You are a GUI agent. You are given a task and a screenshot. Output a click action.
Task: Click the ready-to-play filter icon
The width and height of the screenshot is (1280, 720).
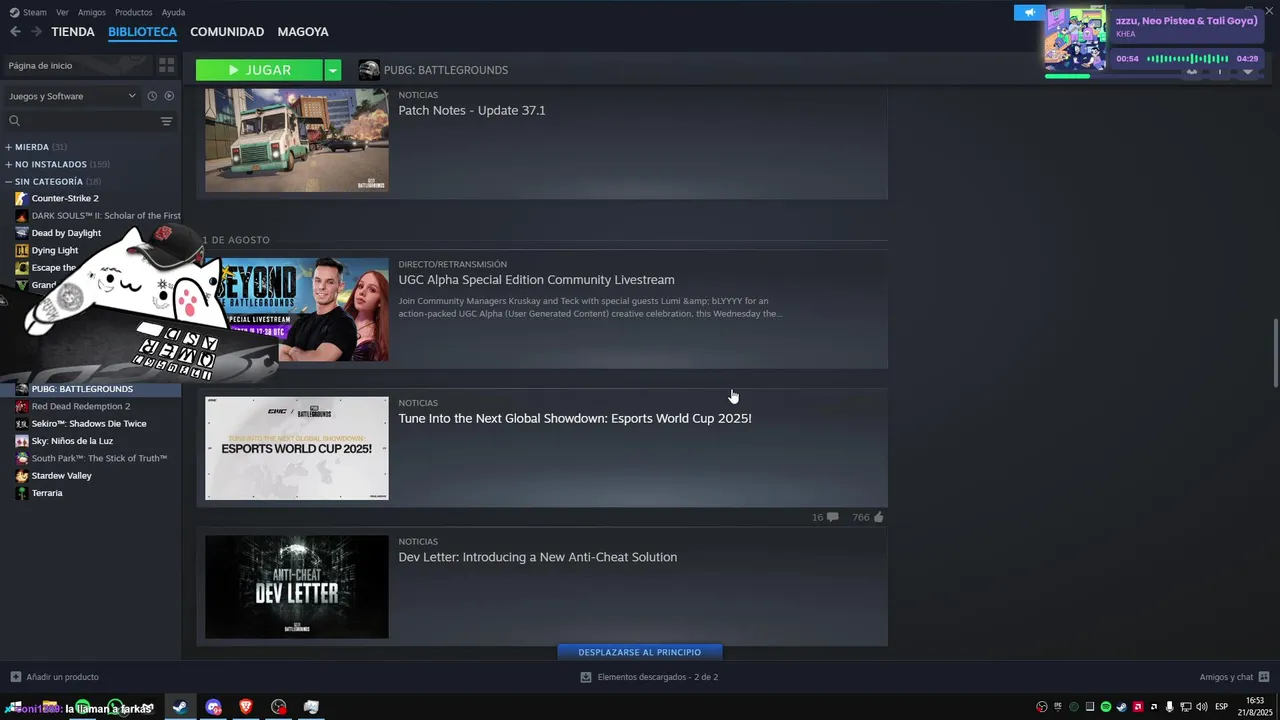(169, 96)
